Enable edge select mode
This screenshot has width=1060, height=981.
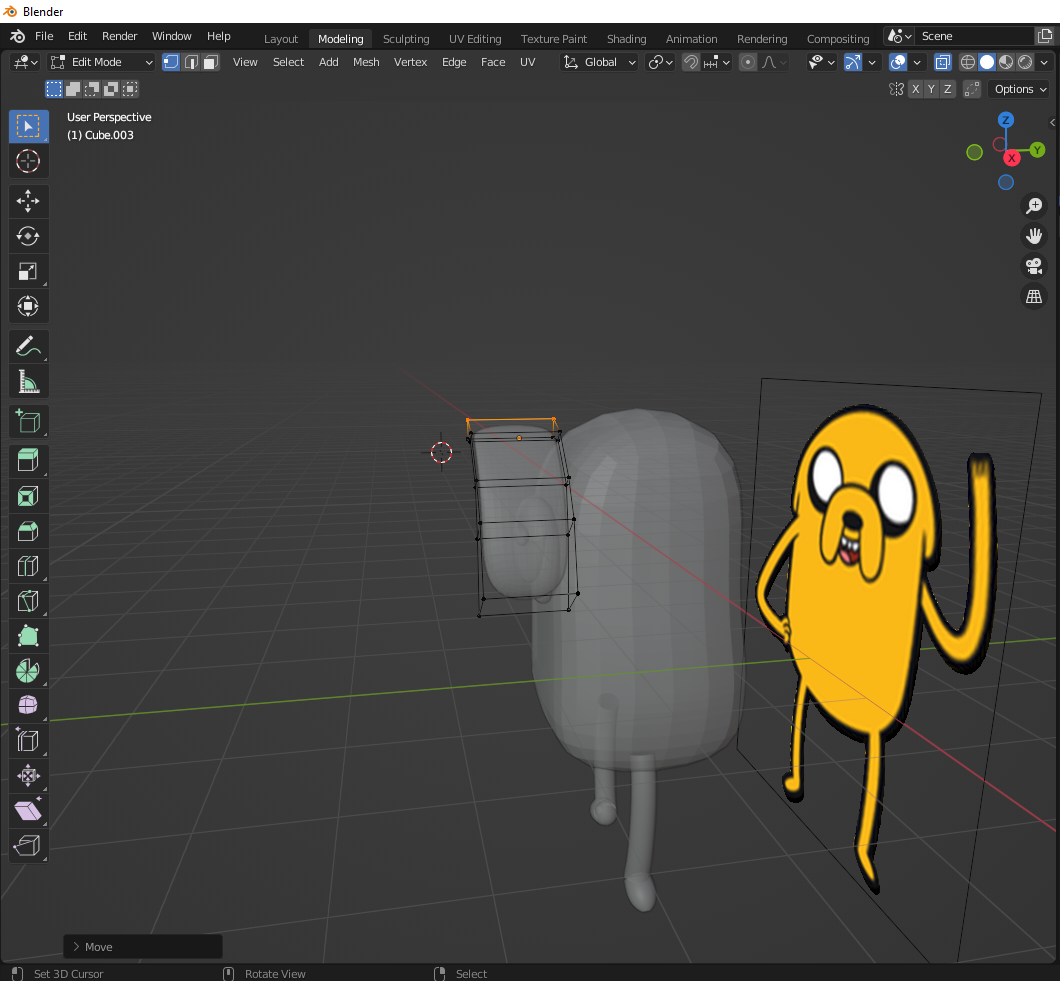[x=191, y=62]
